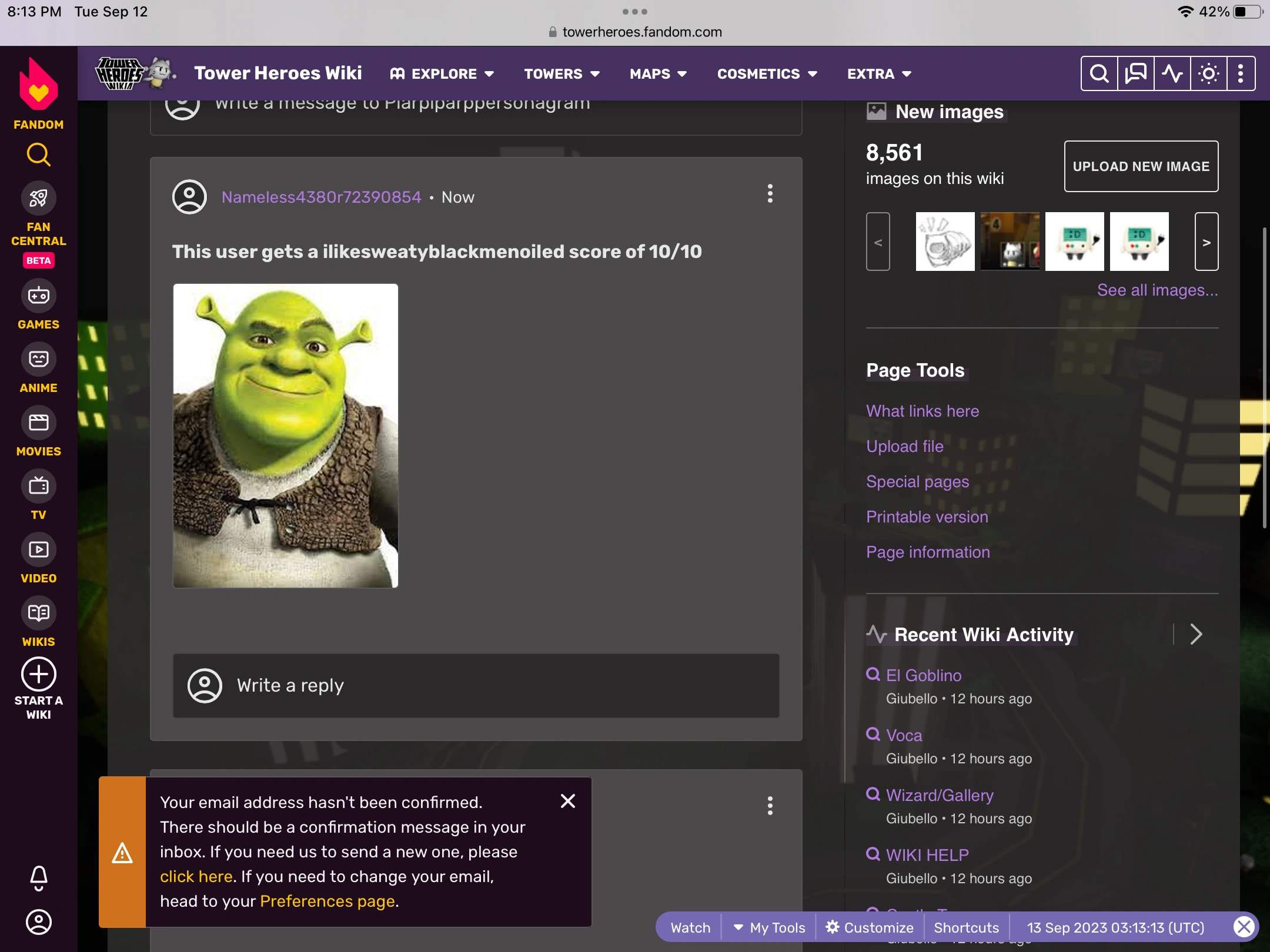This screenshot has width=1270, height=952.
Task: Open the notifications bell icon
Action: 38,878
